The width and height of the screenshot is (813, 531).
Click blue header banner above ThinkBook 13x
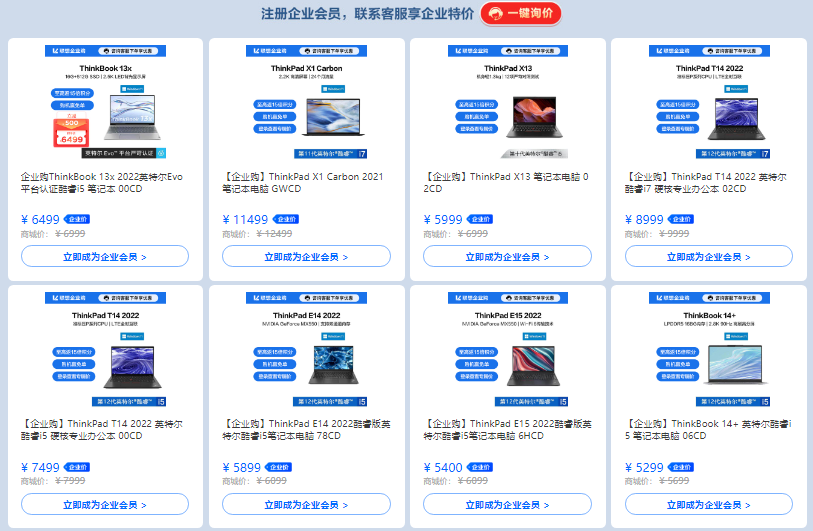click(105, 51)
